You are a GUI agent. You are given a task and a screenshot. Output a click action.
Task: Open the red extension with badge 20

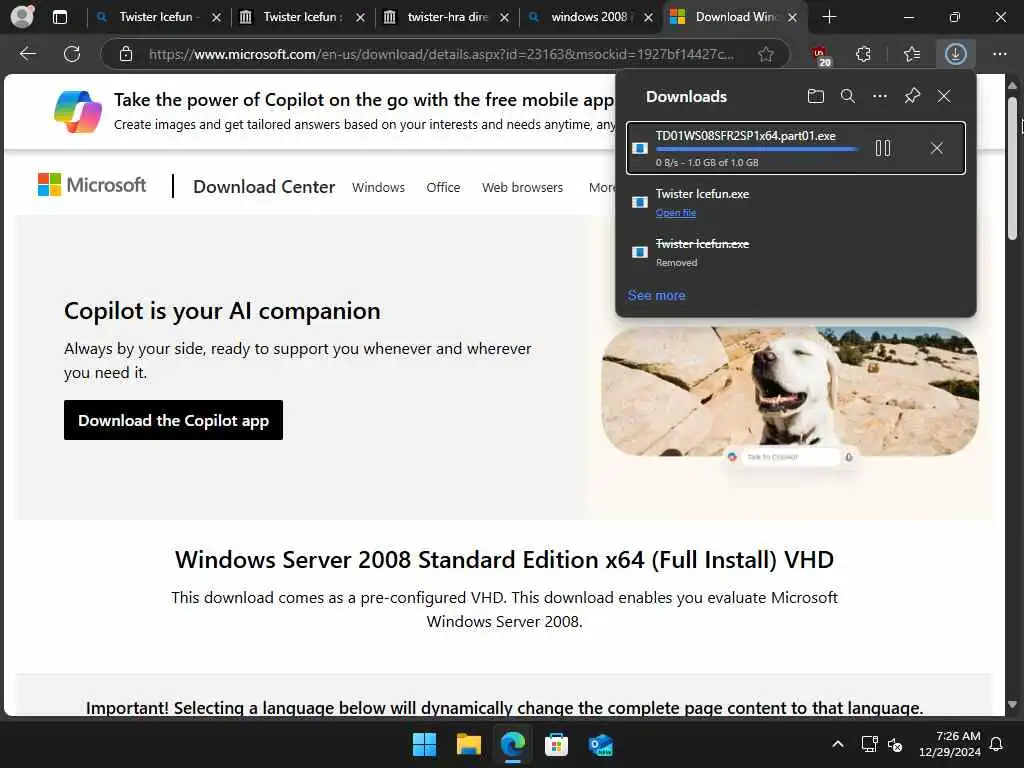pos(820,55)
